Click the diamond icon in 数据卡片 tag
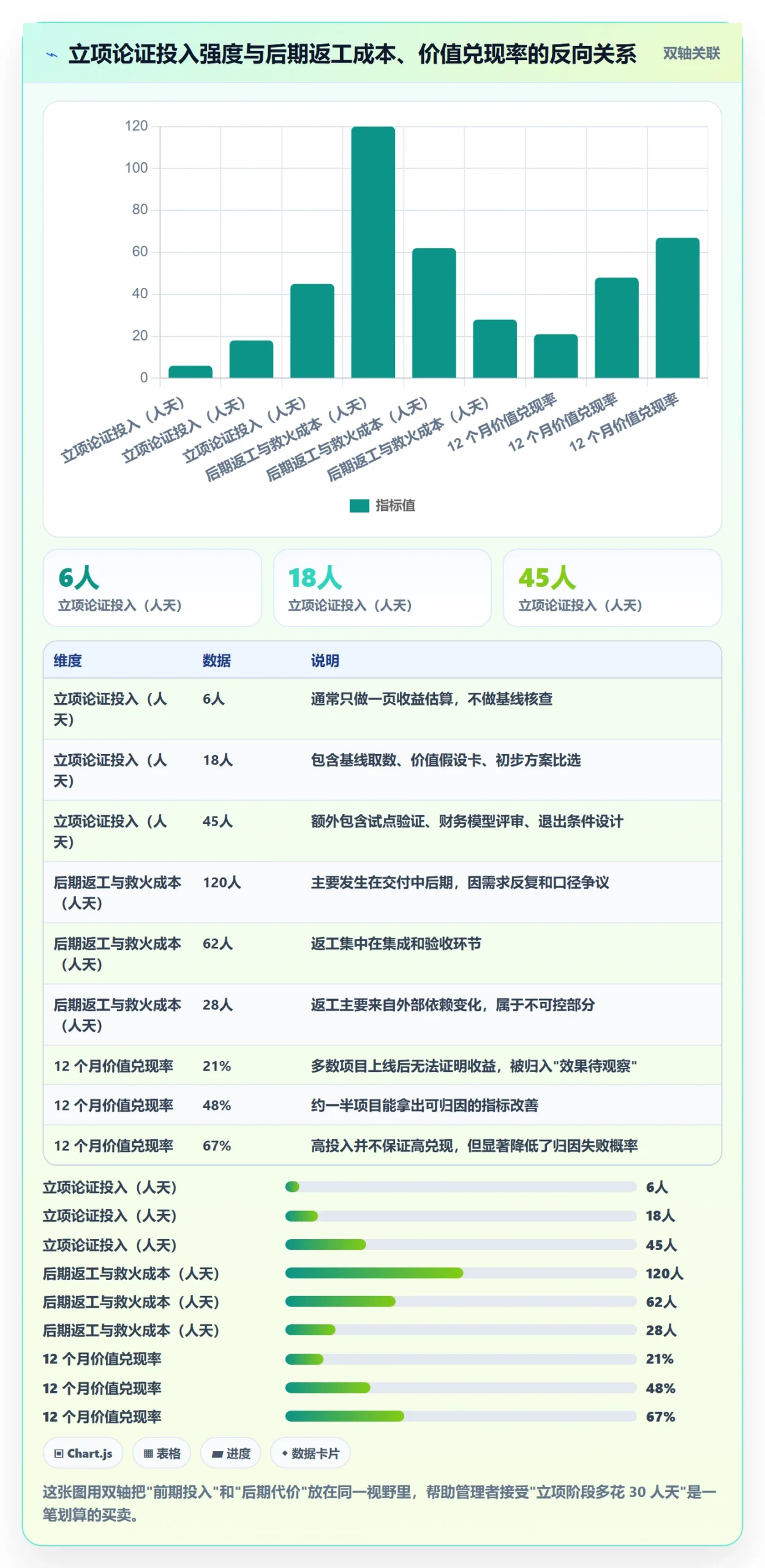The image size is (765, 1568). click(284, 1453)
